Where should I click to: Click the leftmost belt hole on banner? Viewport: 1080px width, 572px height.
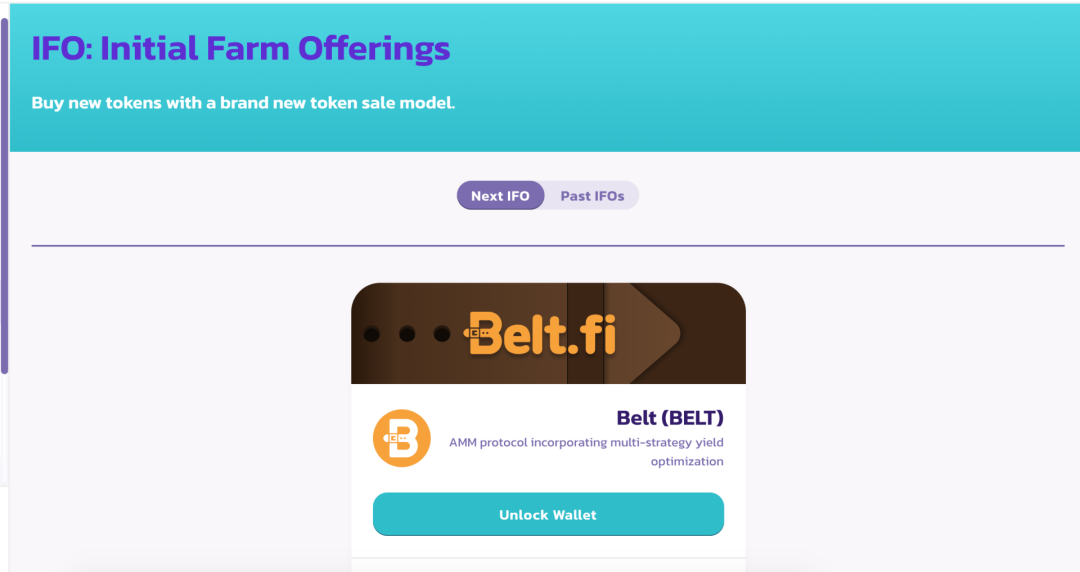click(x=372, y=333)
